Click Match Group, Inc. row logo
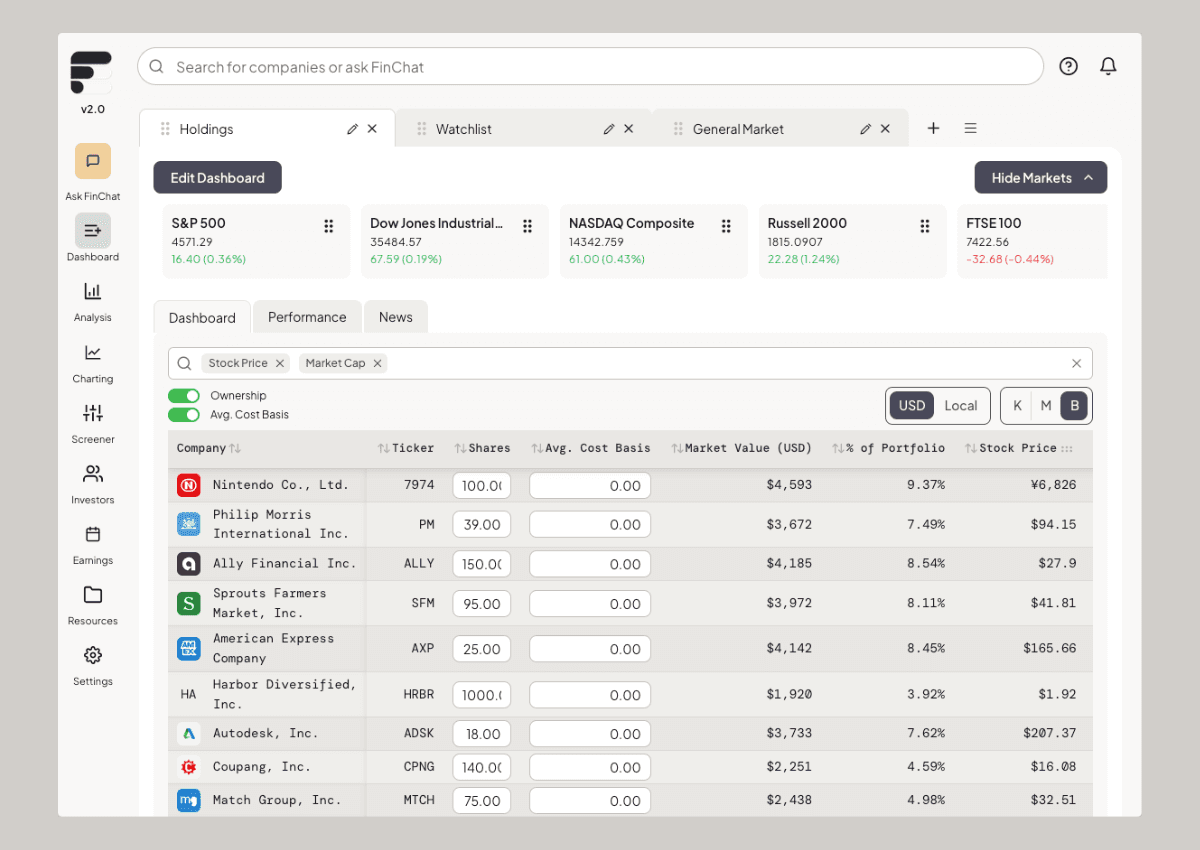Image resolution: width=1200 pixels, height=850 pixels. pos(189,800)
